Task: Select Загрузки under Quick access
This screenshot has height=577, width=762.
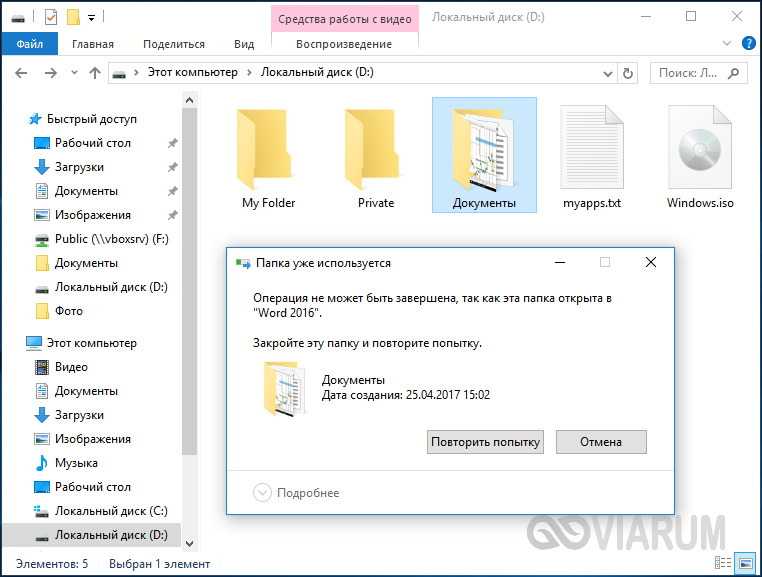Action: (79, 167)
